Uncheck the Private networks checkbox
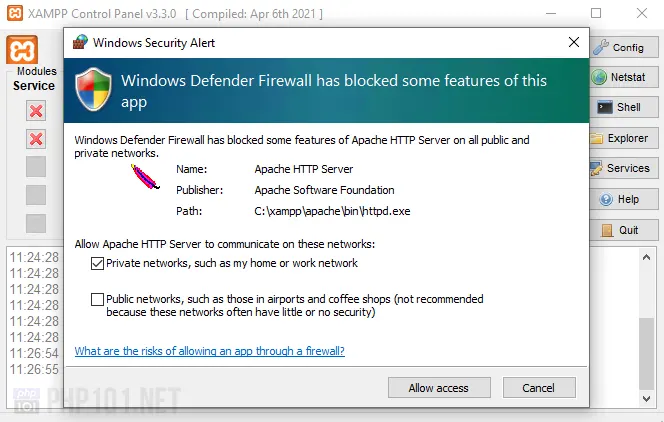664x422 pixels. 97,263
